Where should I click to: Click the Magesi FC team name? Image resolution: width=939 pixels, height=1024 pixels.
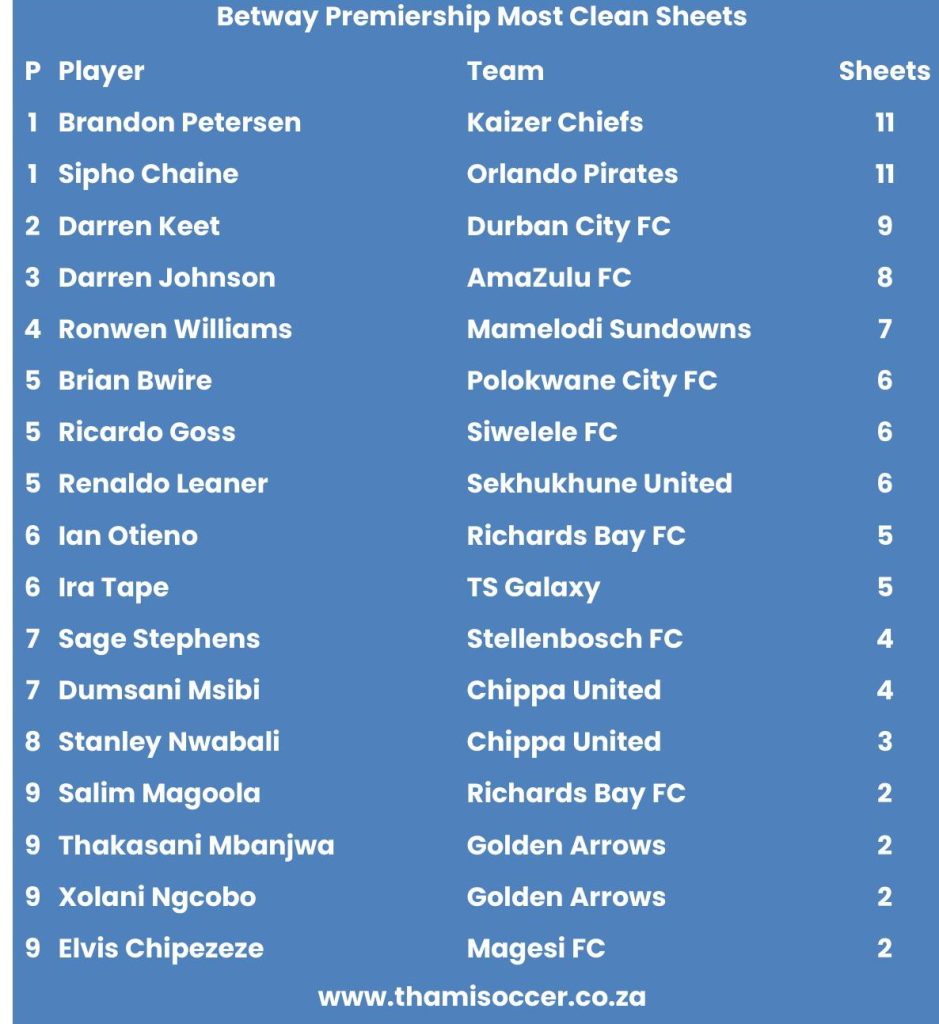pyautogui.click(x=536, y=948)
